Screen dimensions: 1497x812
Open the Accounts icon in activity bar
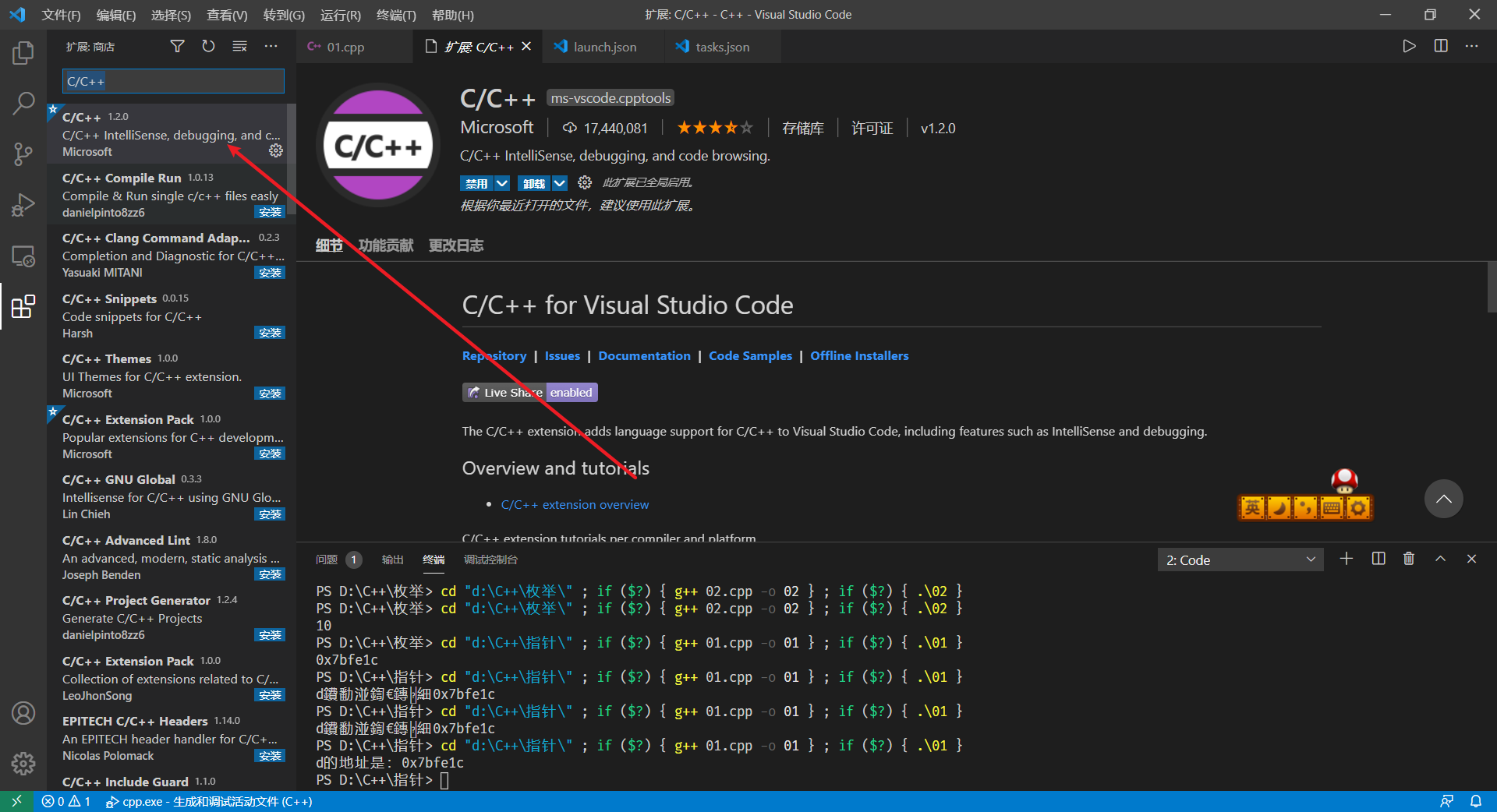pyautogui.click(x=23, y=713)
